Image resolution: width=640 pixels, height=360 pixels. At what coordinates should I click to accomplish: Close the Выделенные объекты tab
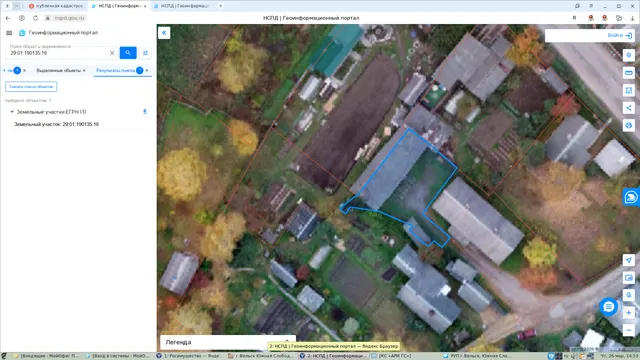click(84, 71)
